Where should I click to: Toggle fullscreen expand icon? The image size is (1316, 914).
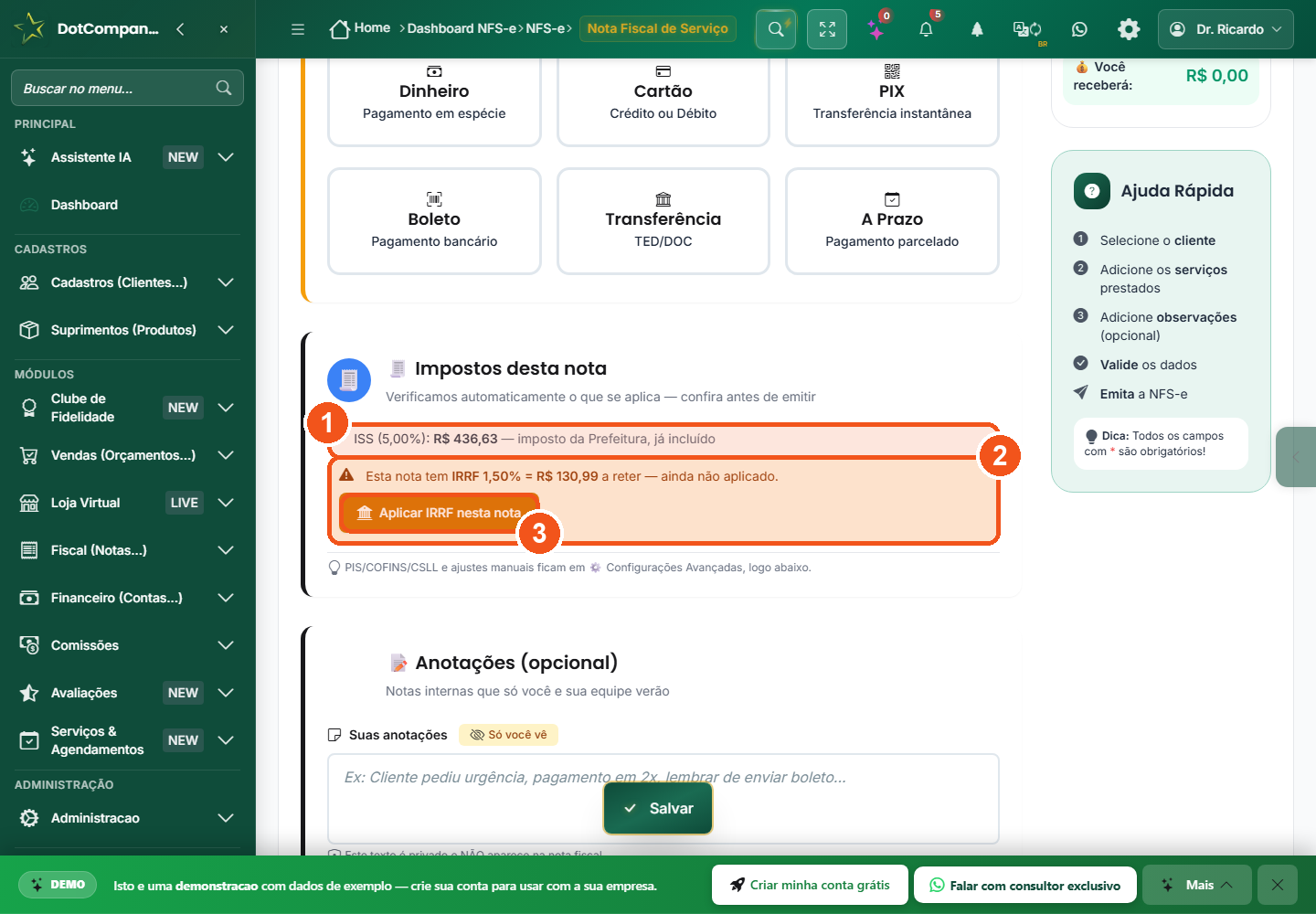827,29
